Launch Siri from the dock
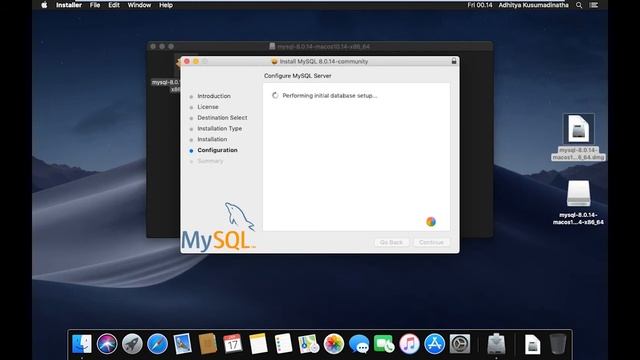Viewport: 640px width, 360px height. (x=107, y=344)
